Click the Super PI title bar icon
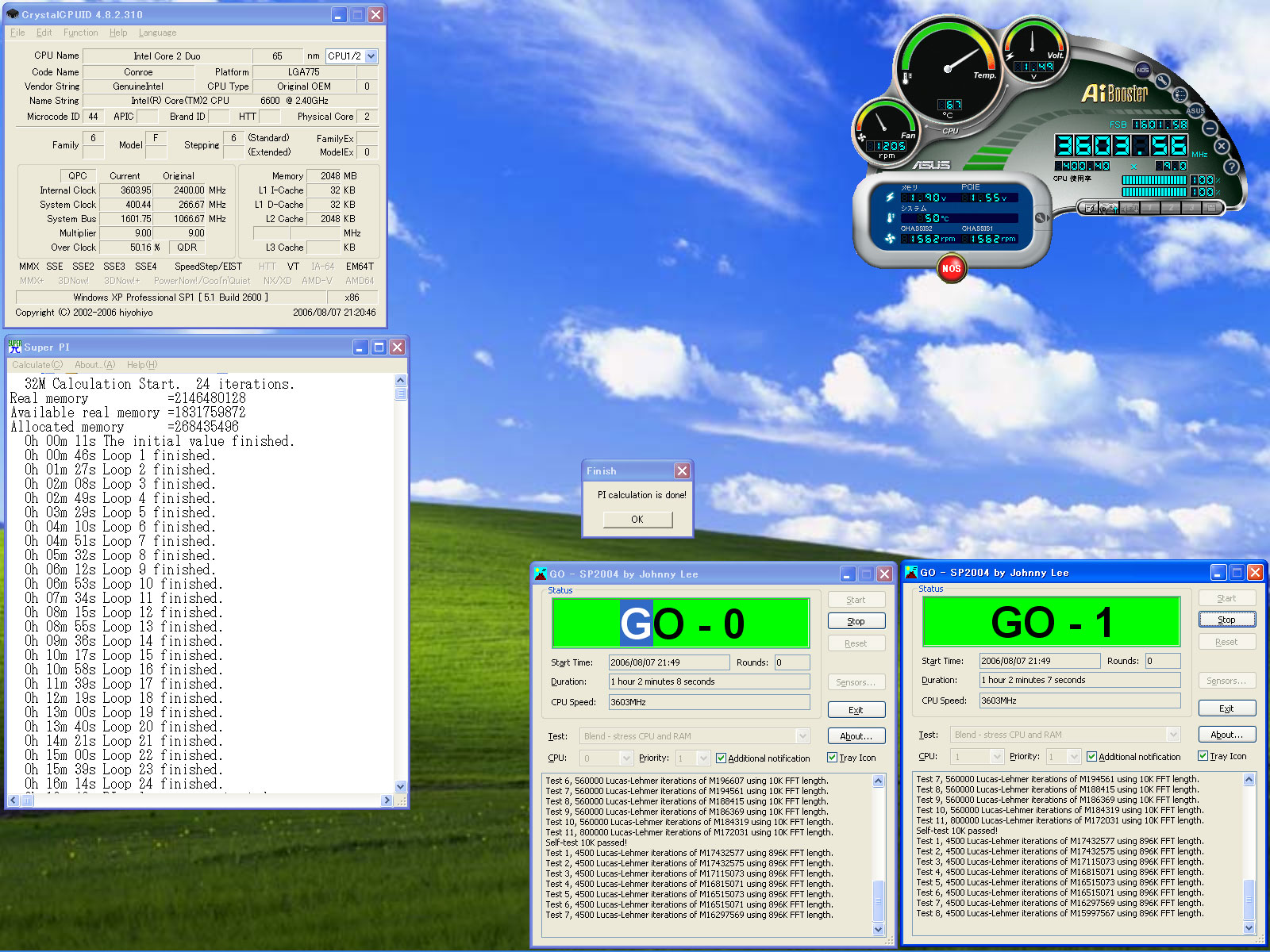 point(15,347)
